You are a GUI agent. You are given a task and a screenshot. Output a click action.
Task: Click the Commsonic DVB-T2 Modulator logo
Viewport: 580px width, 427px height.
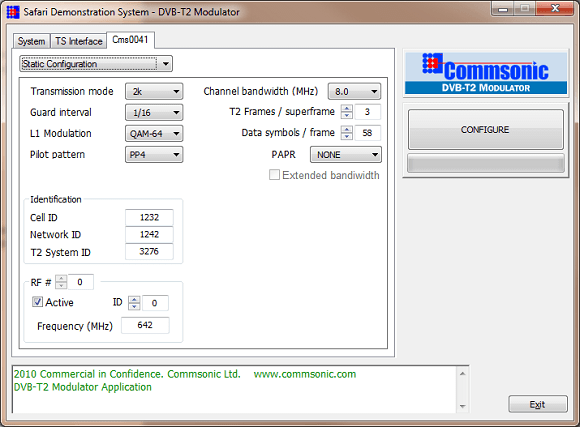coord(486,73)
